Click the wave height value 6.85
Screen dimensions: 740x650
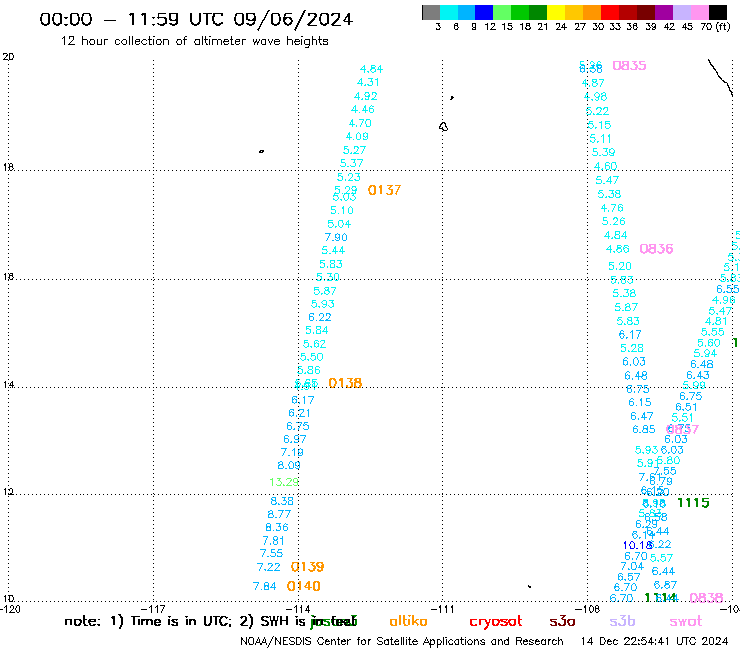point(644,430)
